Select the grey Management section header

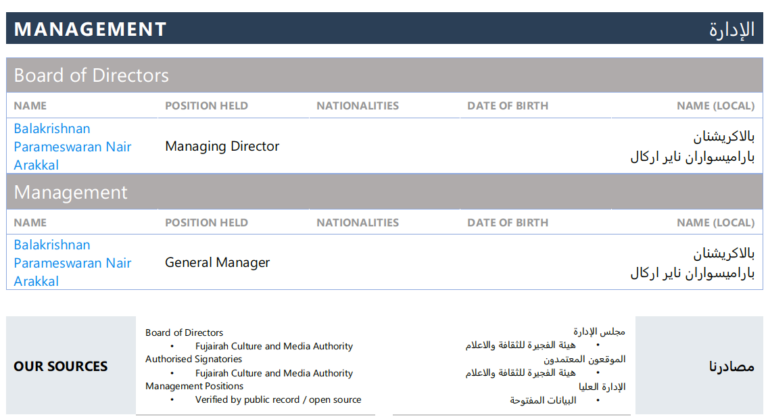pos(70,192)
